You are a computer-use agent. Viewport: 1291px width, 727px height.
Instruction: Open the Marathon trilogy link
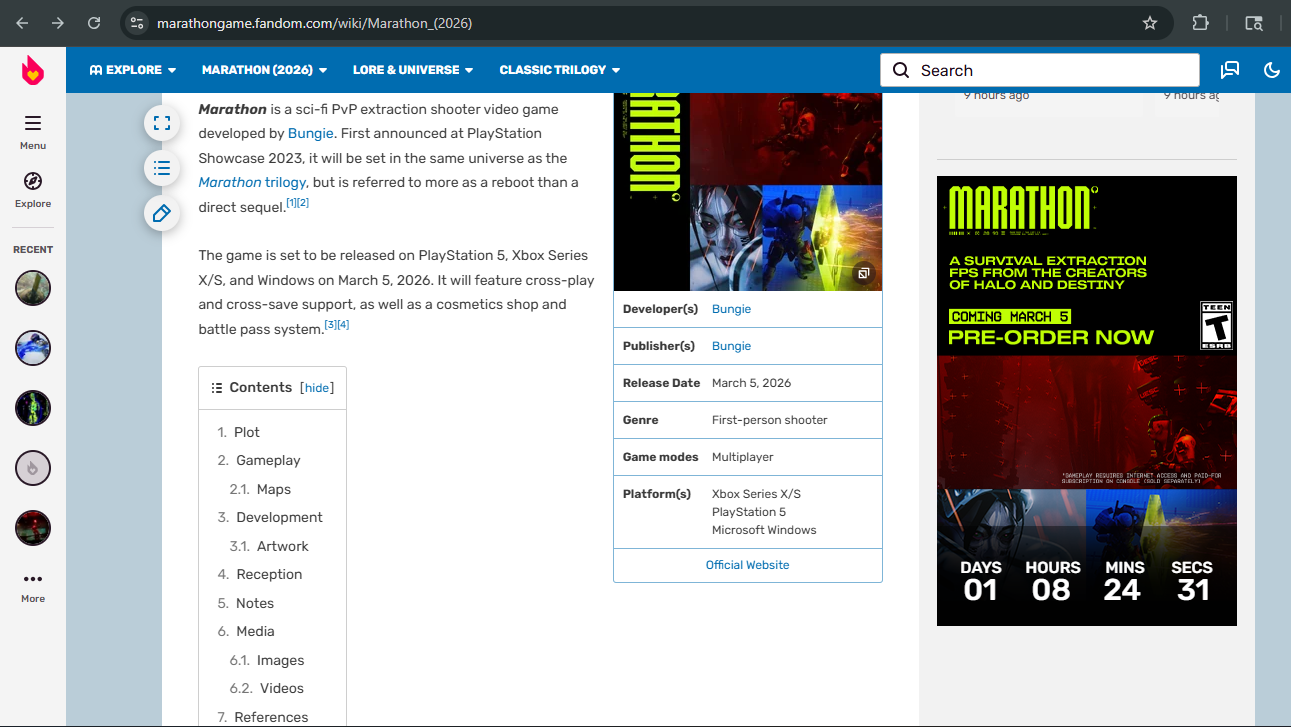252,182
